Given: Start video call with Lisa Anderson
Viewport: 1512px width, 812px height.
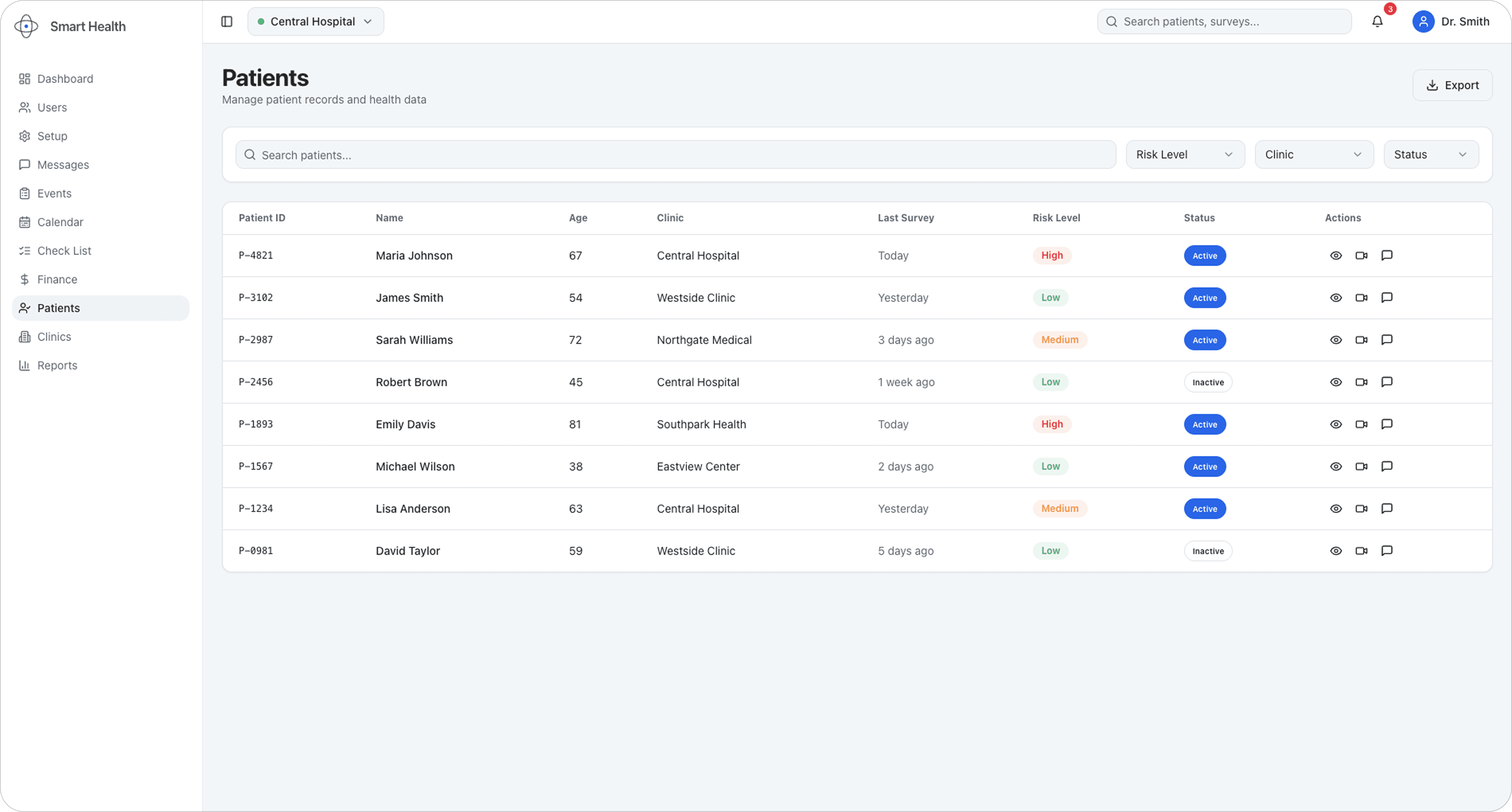Looking at the screenshot, I should (x=1361, y=509).
